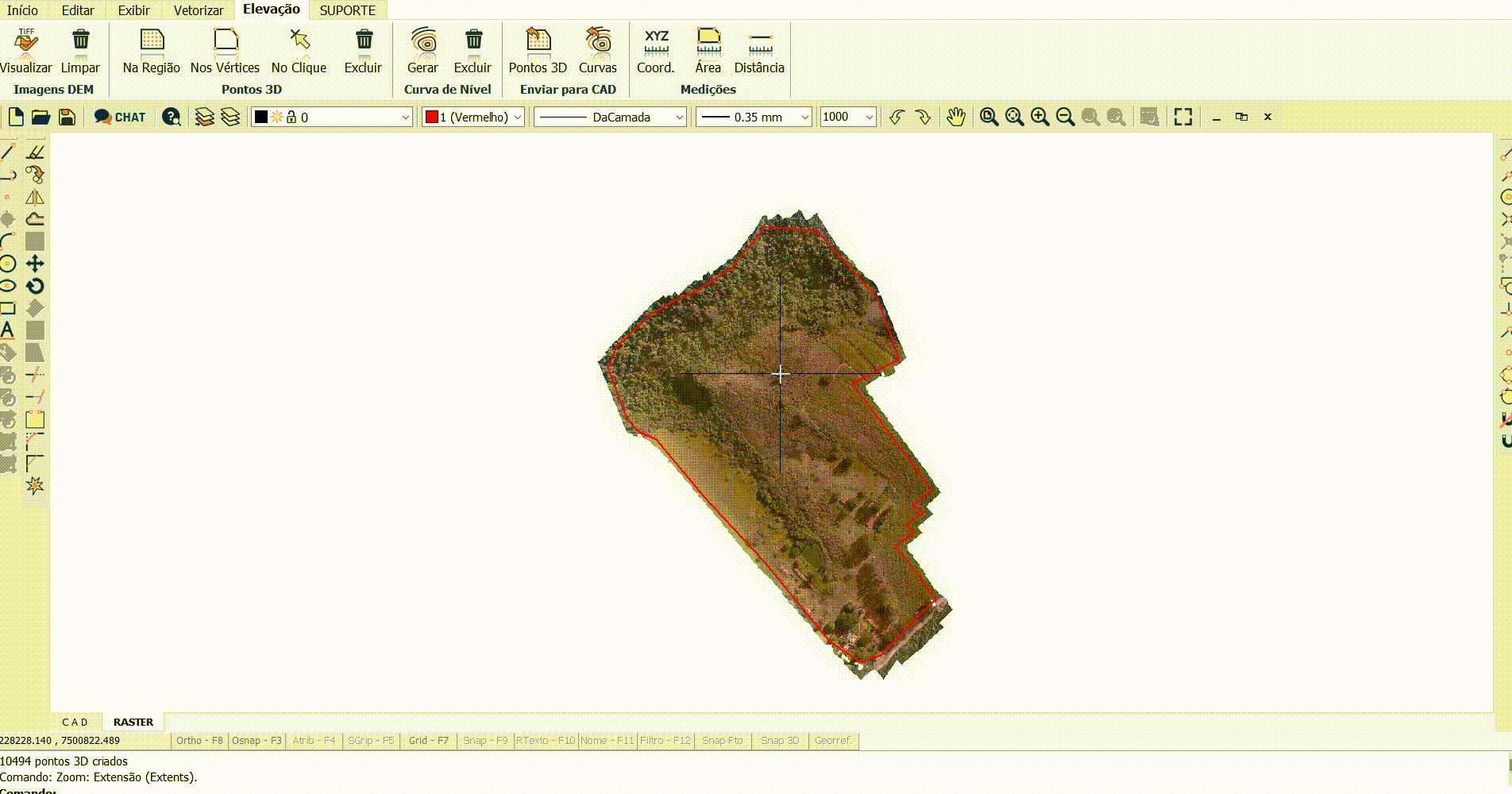Viewport: 1512px width, 794px height.
Task: Click the save file icon
Action: pos(67,118)
